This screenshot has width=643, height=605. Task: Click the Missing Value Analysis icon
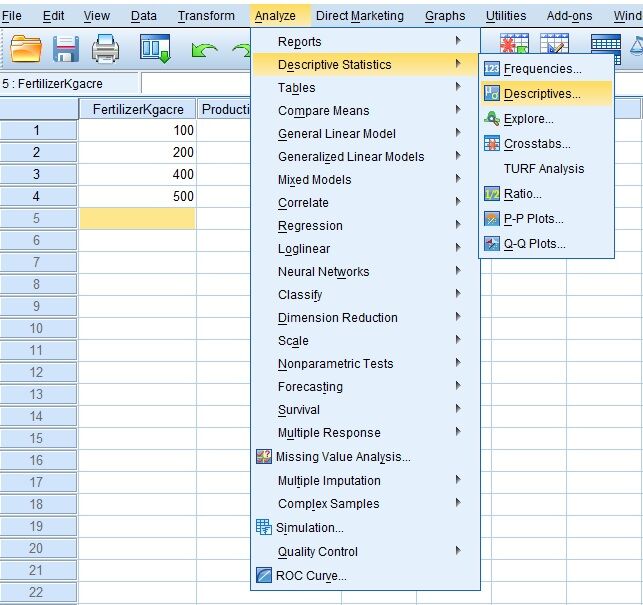coord(264,456)
